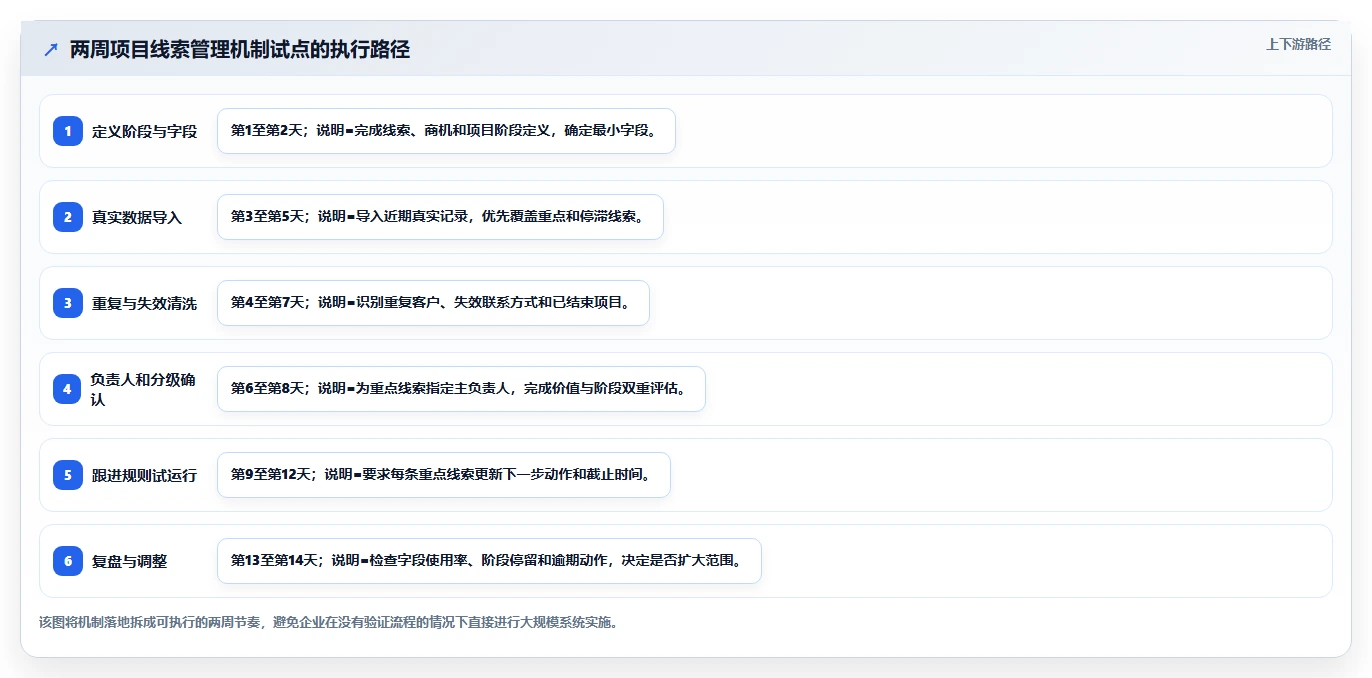Click the step 4 number badge
The image size is (1372, 678).
pos(68,389)
